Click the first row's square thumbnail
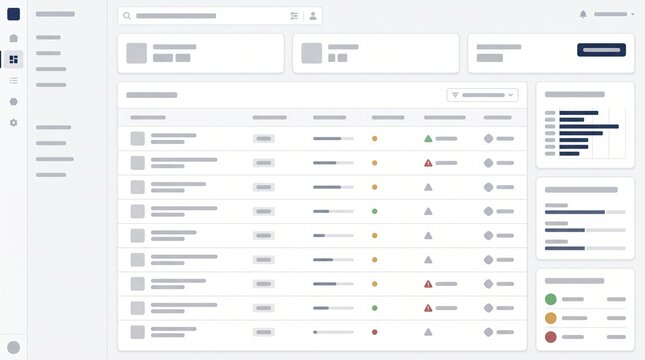The image size is (645, 360). [137, 139]
